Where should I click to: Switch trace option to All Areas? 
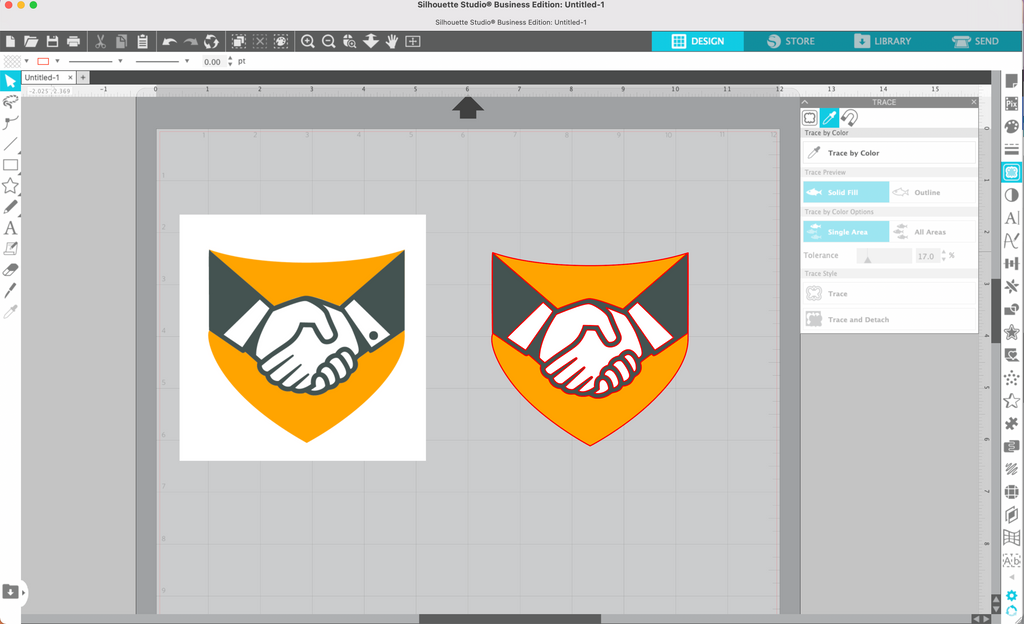930,231
